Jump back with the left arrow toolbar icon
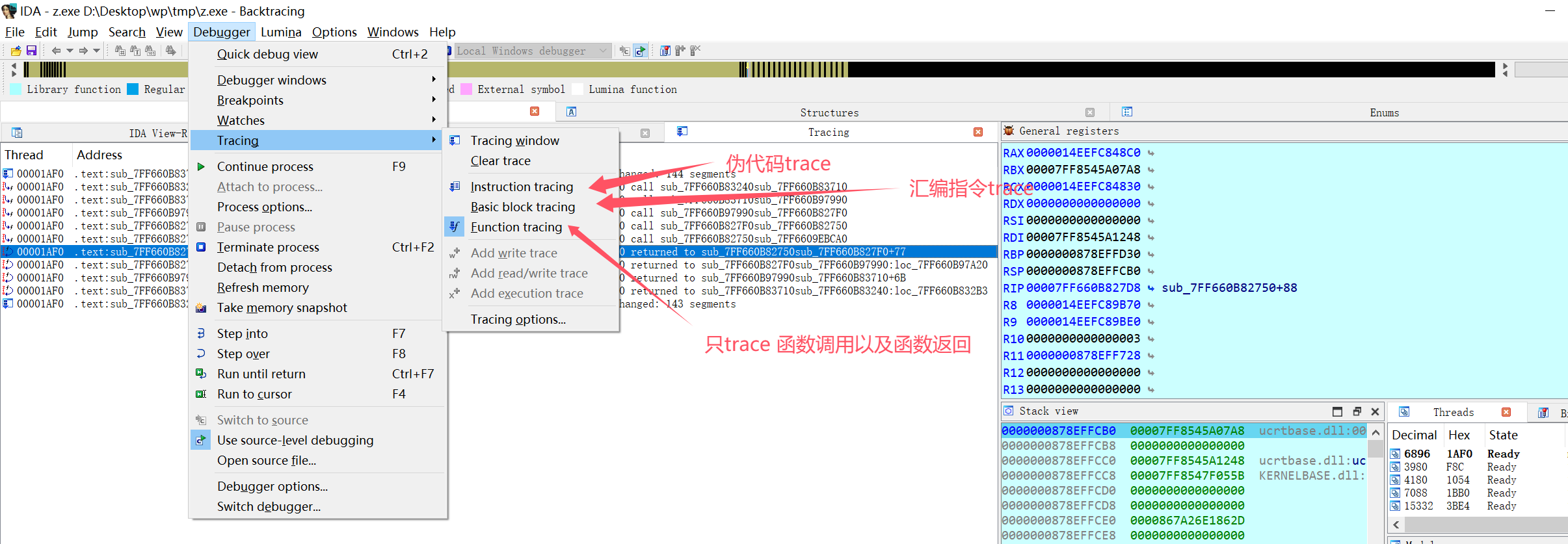Viewport: 1568px width, 544px height. 56,51
